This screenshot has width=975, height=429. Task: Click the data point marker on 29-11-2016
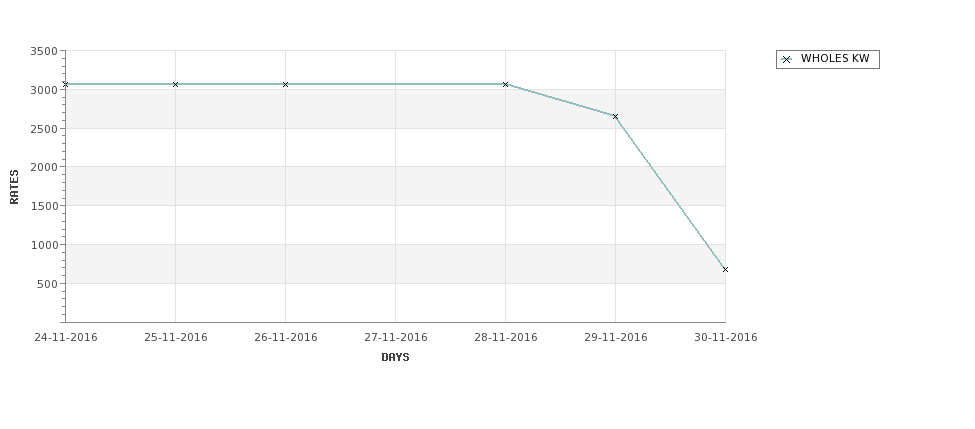click(616, 116)
